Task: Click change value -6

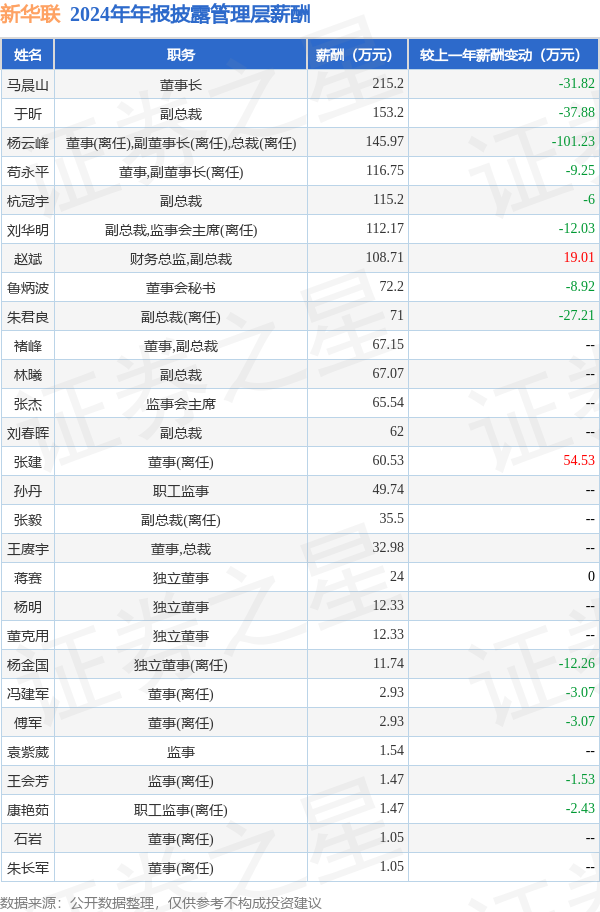Action: [x=589, y=200]
